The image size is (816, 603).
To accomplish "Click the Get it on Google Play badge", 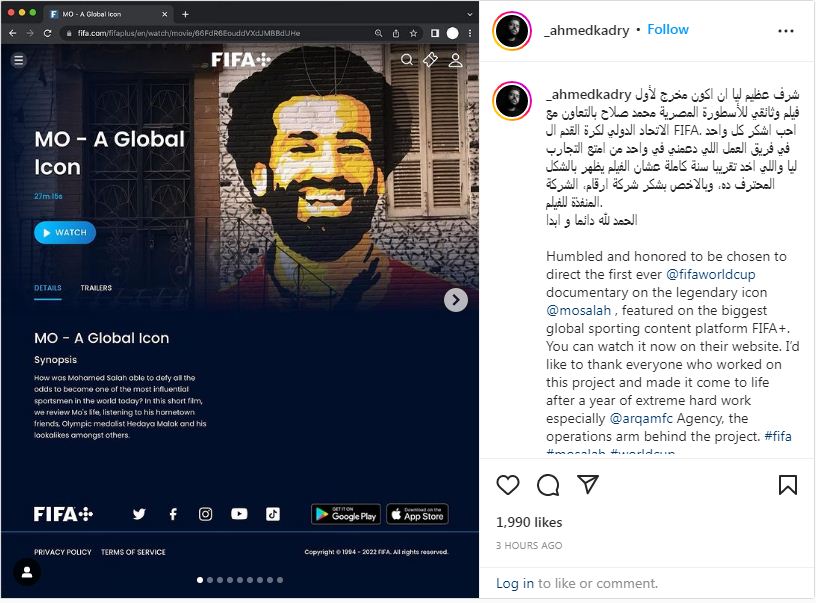I will point(346,514).
